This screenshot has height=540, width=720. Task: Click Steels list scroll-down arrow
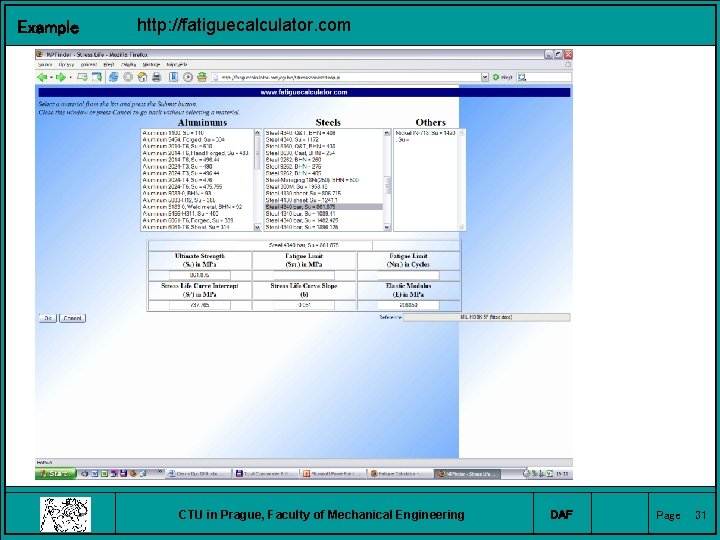pyautogui.click(x=387, y=227)
